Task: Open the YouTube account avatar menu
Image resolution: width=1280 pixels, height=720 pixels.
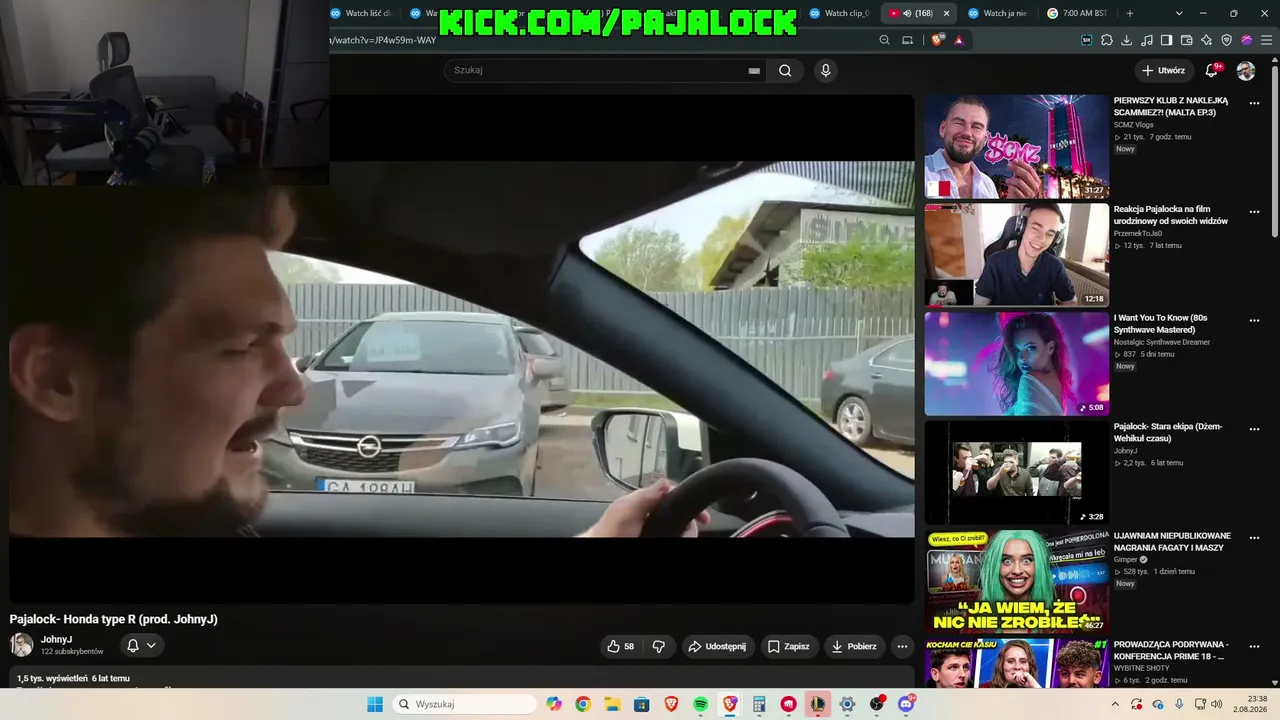Action: tap(1246, 71)
